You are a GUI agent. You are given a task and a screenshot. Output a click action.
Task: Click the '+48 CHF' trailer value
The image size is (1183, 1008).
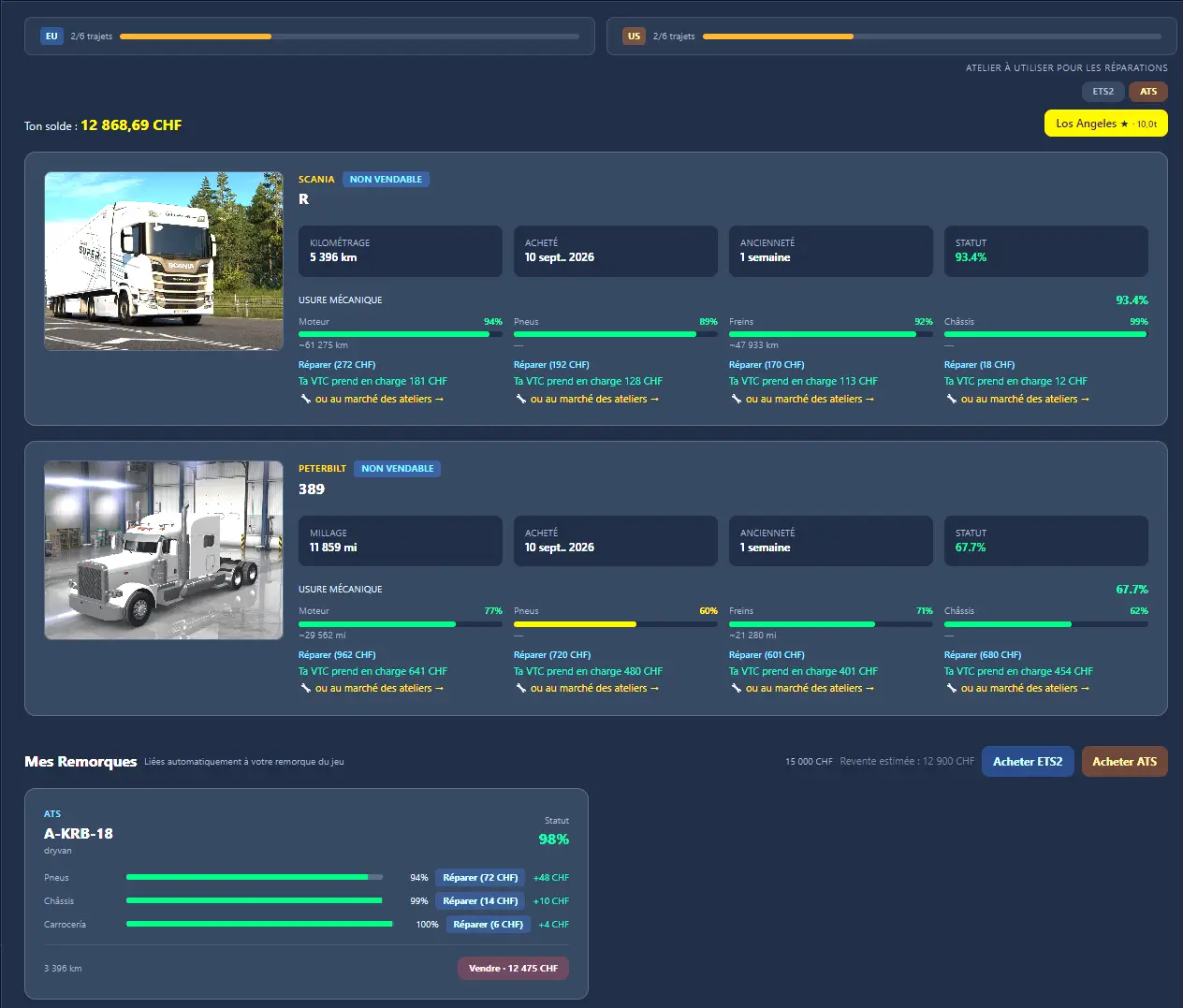pos(551,878)
